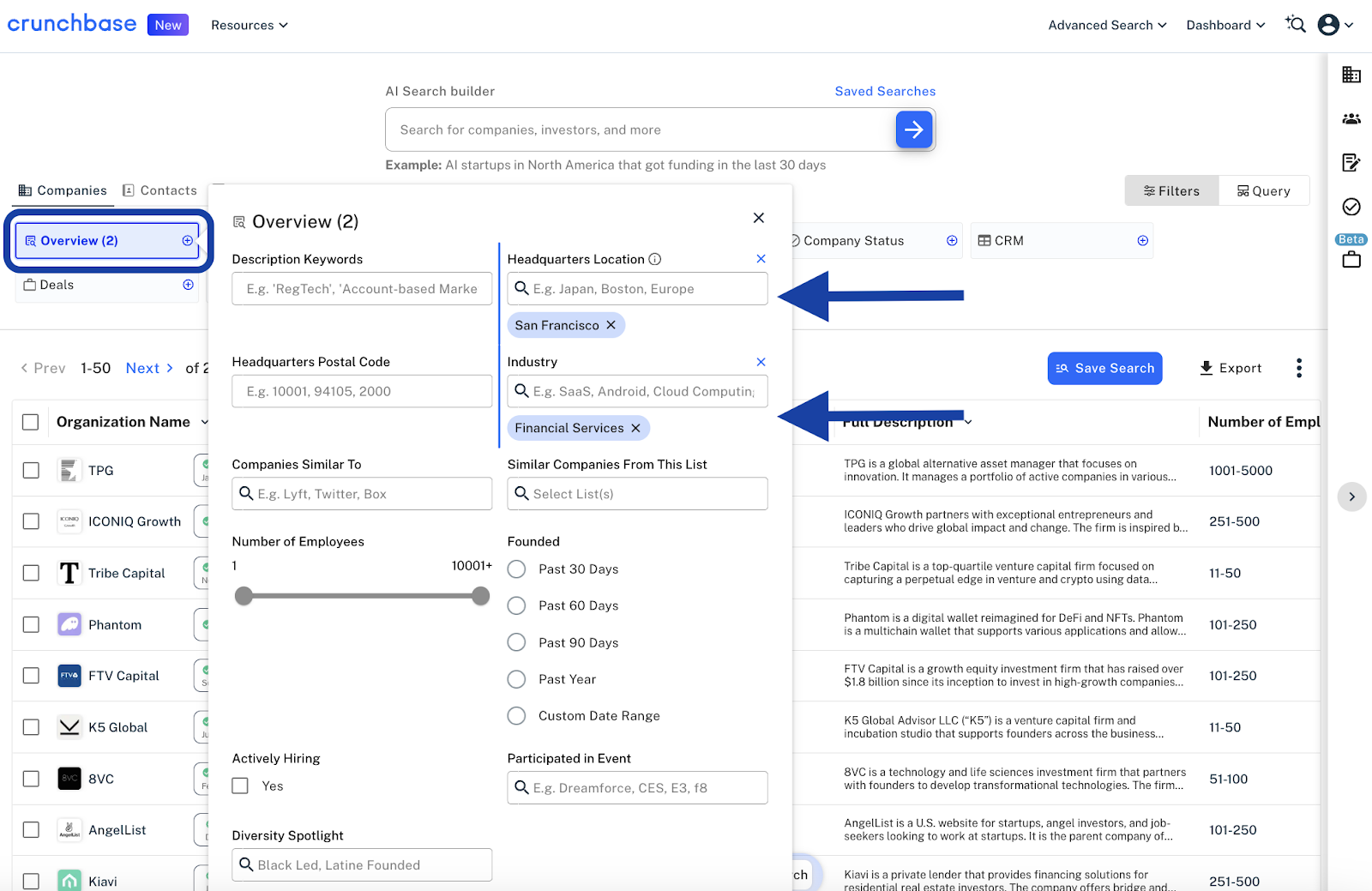Open the Tribe Capital organization link
The width and height of the screenshot is (1372, 891).
click(x=126, y=573)
